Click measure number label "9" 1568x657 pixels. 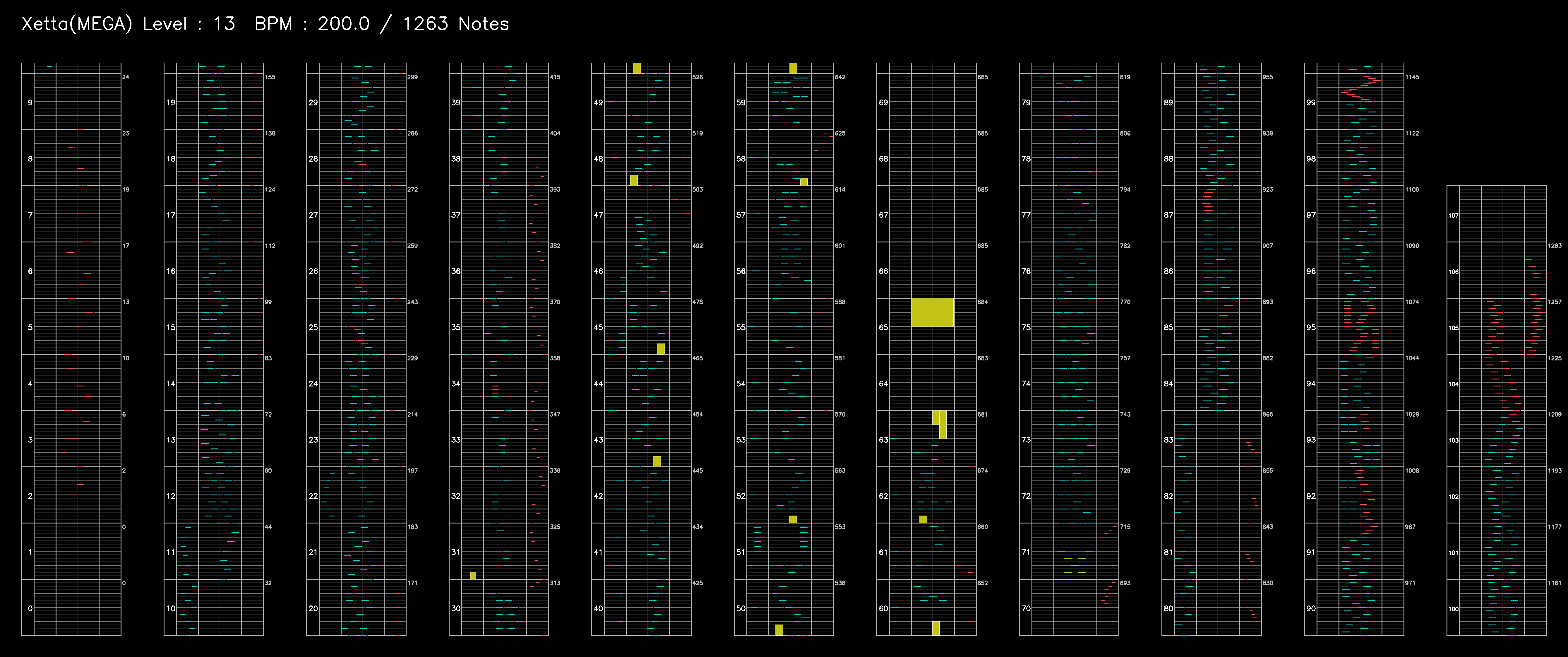tap(30, 102)
